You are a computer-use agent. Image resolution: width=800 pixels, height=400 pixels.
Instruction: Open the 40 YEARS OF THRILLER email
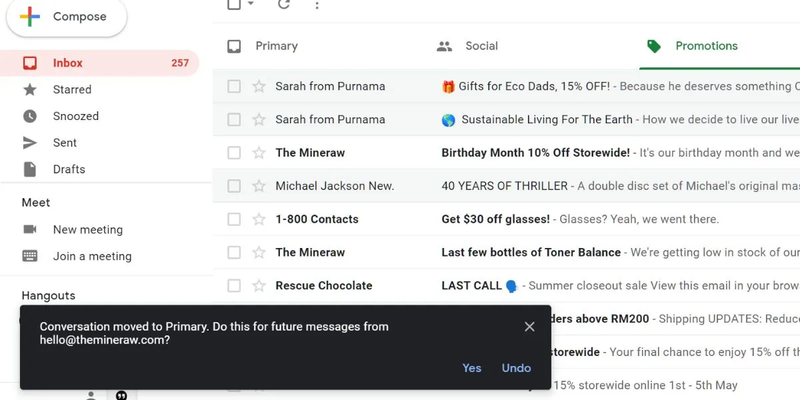[x=507, y=186]
